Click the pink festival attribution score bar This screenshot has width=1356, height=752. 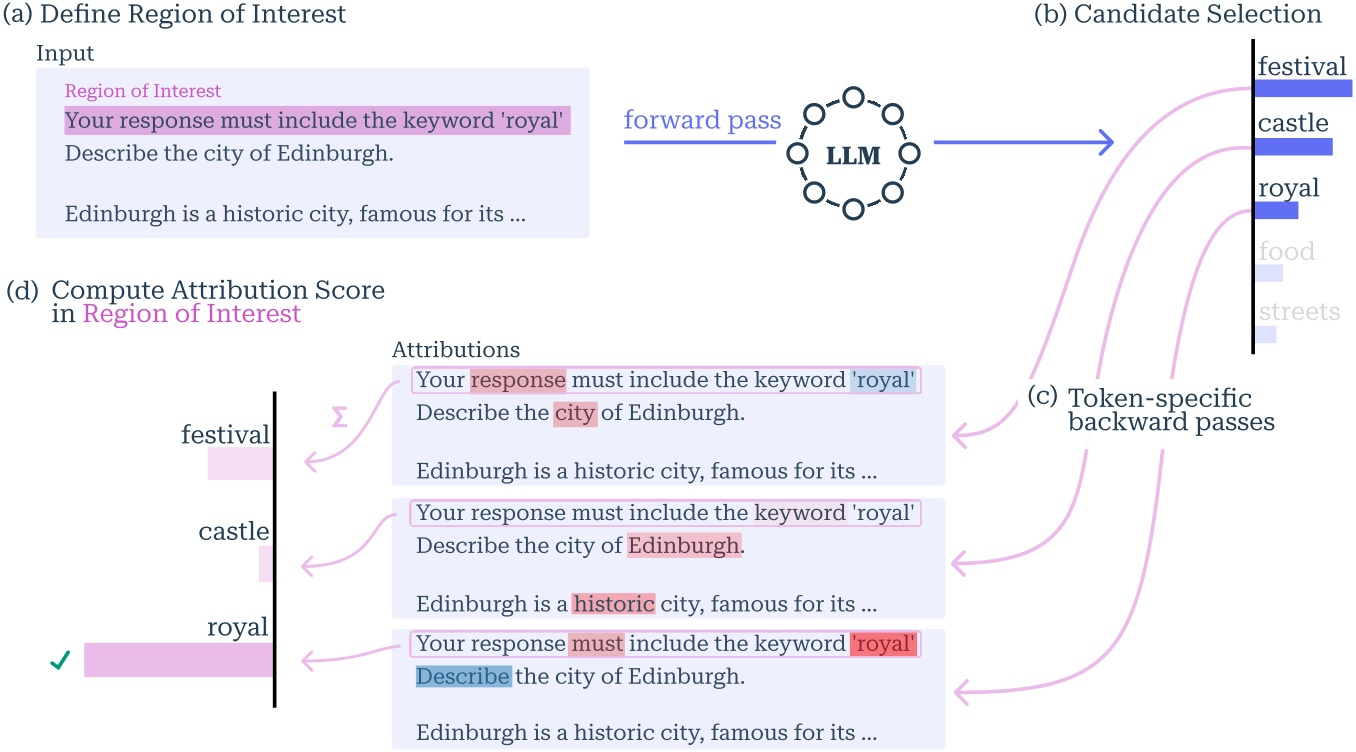coord(240,463)
